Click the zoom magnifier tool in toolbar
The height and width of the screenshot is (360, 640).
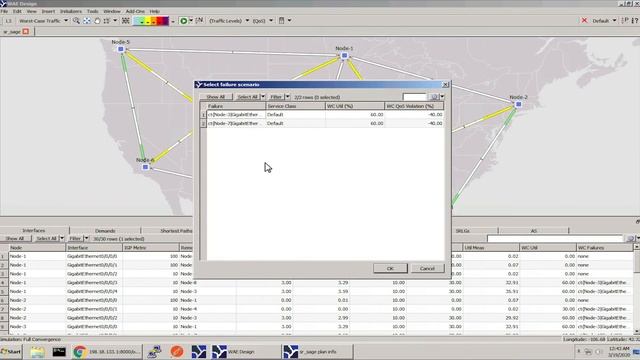point(76,20)
